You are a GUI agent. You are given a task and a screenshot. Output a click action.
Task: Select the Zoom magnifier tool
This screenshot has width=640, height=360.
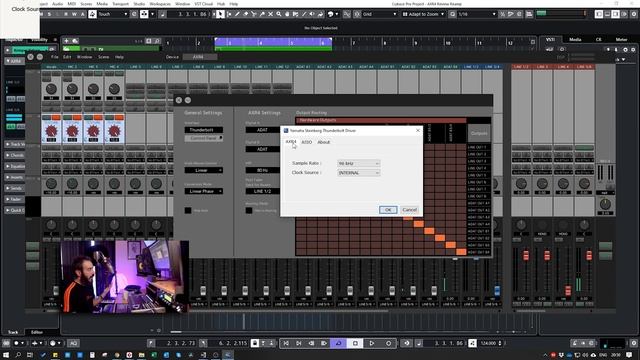pos(278,14)
